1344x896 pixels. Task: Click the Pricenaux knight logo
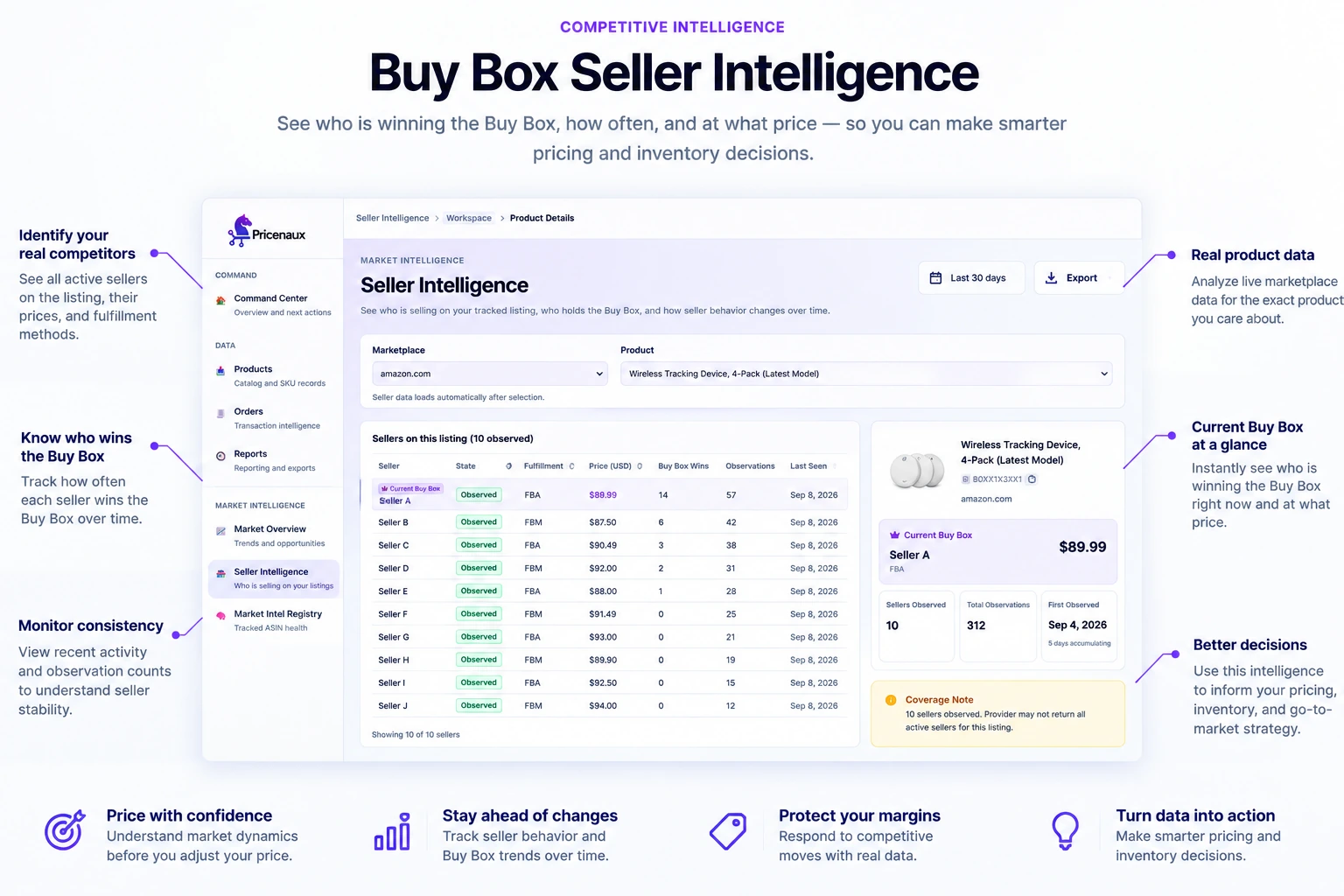pos(239,230)
